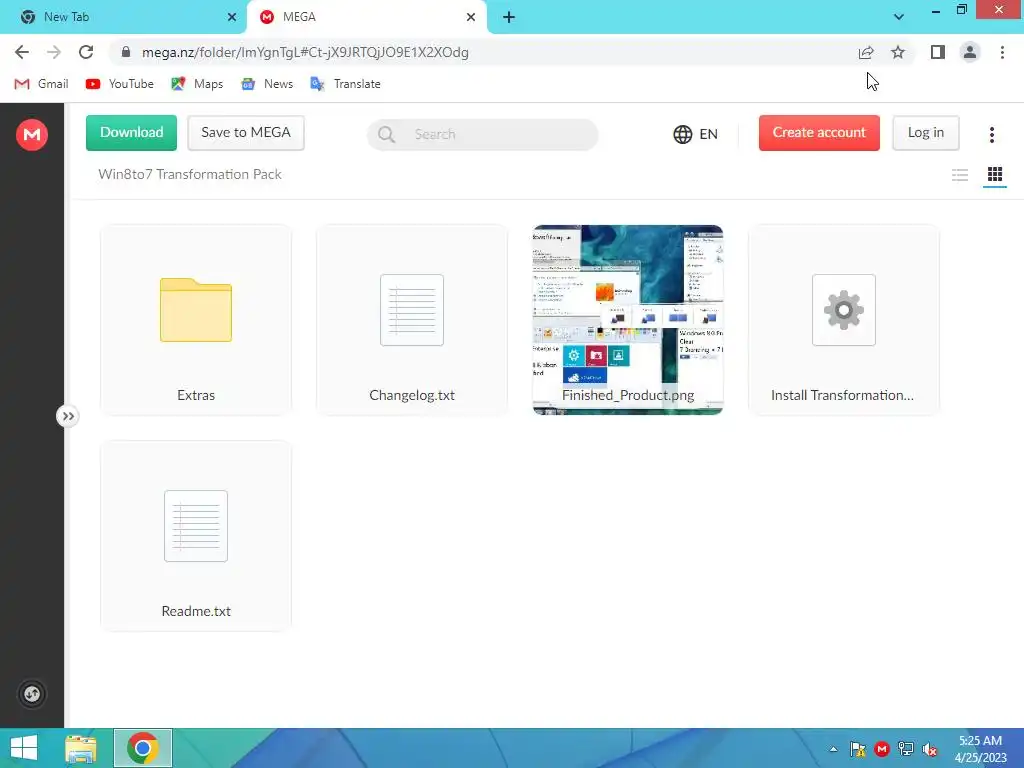Screen dimensions: 1024x768
Task: Click the Chrome taskbar icon
Action: pyautogui.click(x=143, y=748)
